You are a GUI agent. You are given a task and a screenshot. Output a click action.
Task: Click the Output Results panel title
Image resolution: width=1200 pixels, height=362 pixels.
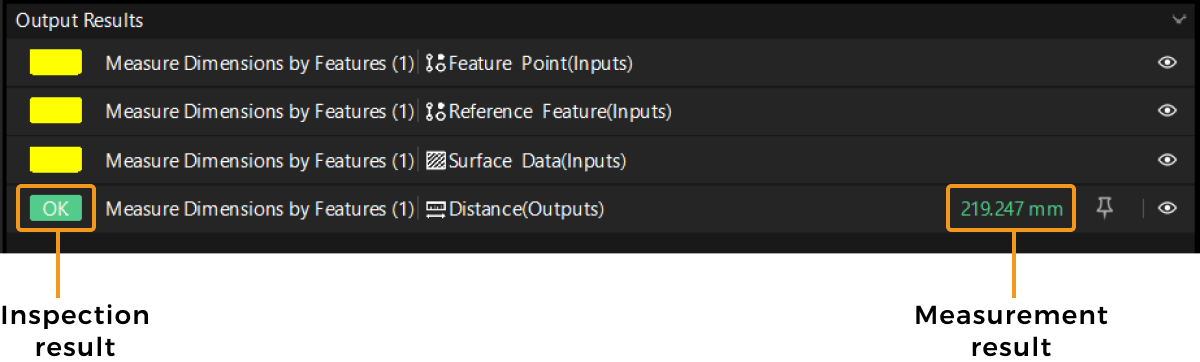[79, 20]
